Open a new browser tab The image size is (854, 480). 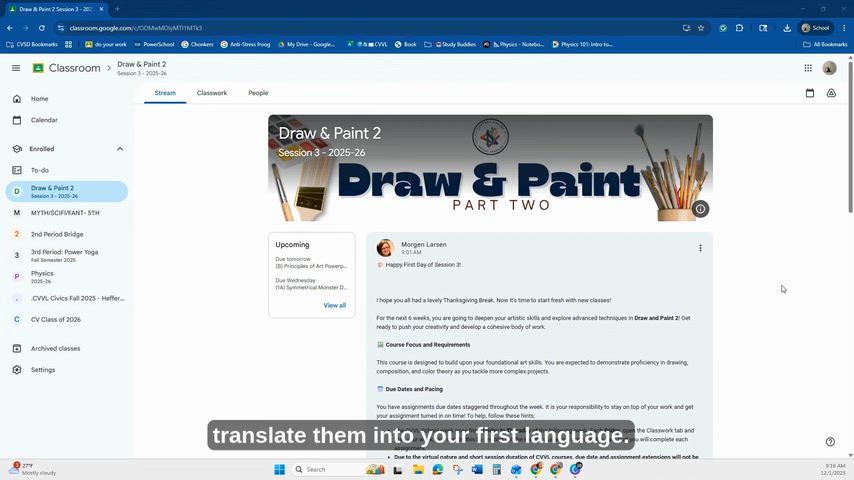117,9
